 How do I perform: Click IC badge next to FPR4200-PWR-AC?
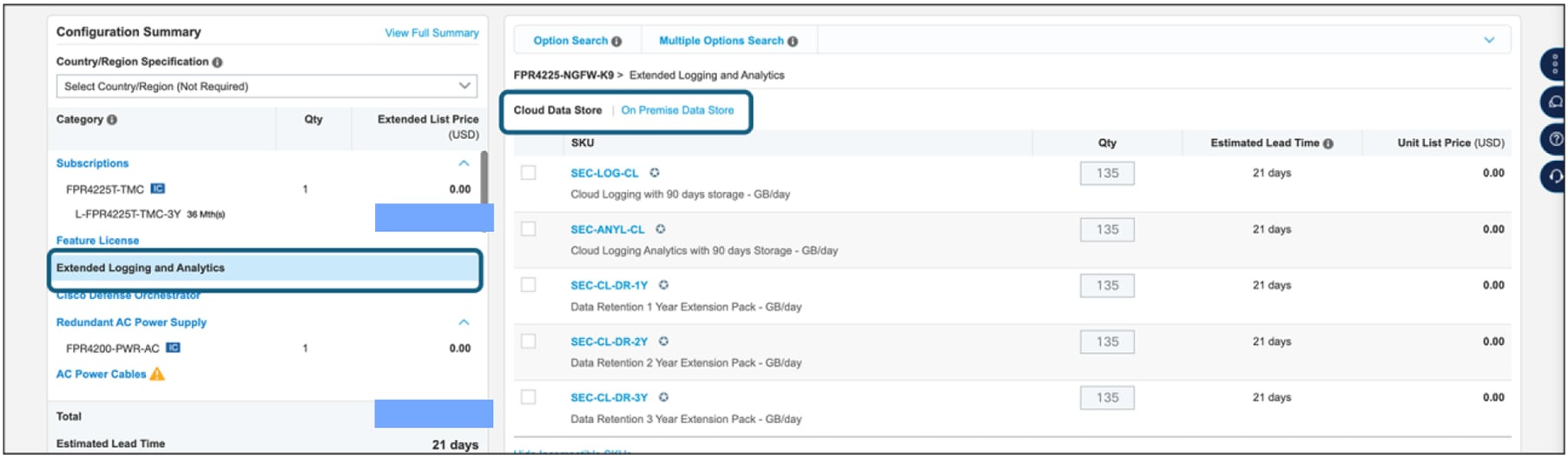(173, 348)
